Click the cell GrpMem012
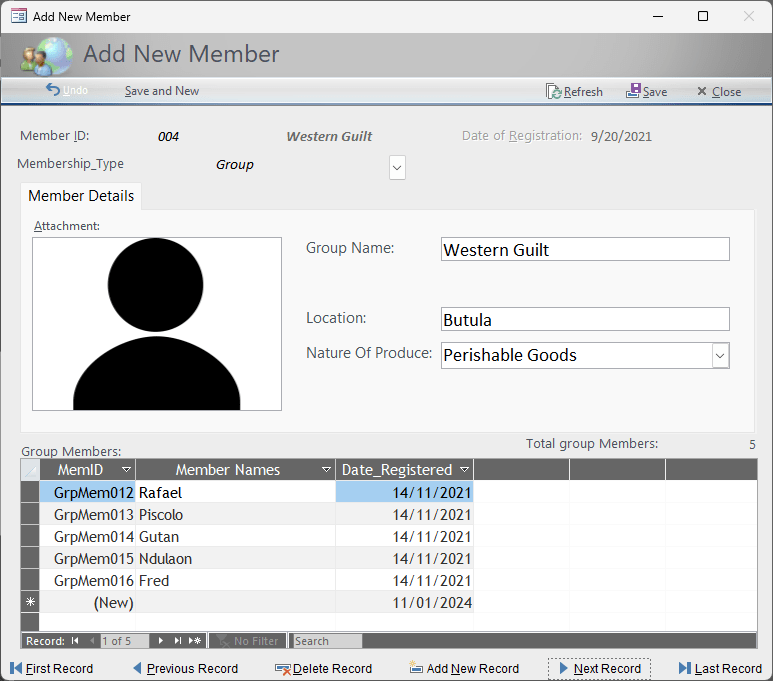 point(87,492)
